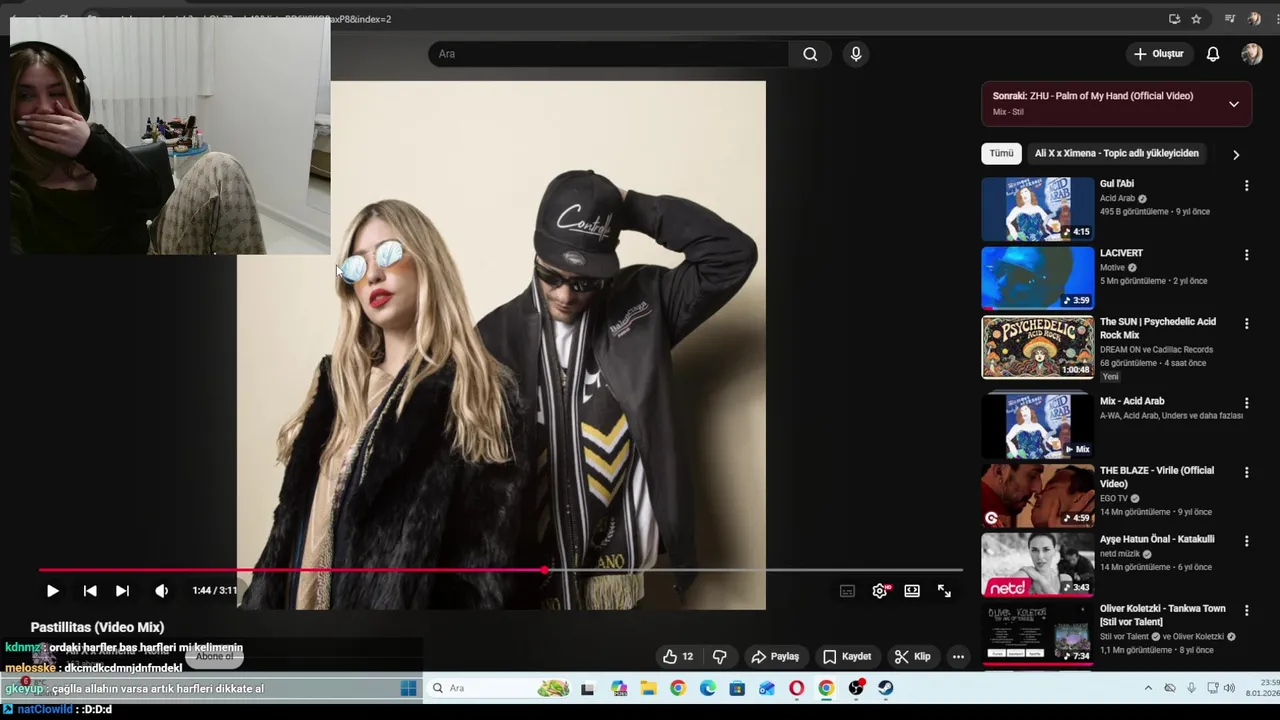Open options menu for Mix - Acid Arab
This screenshot has height=720, width=1280.
pos(1246,403)
